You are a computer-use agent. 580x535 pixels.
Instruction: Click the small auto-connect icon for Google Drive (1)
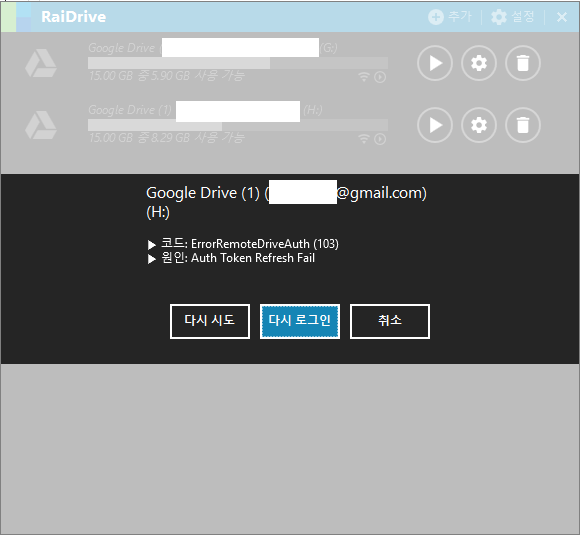(x=380, y=139)
